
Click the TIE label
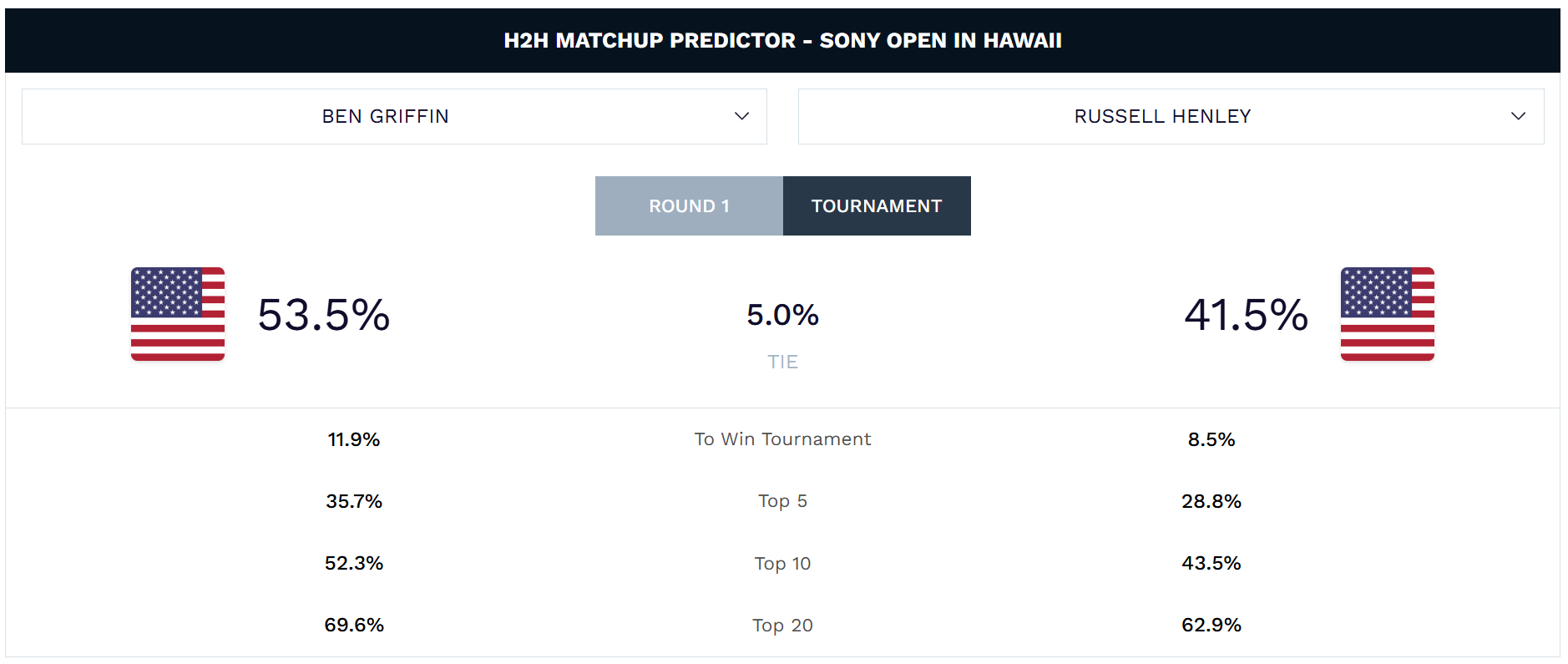pos(782,362)
